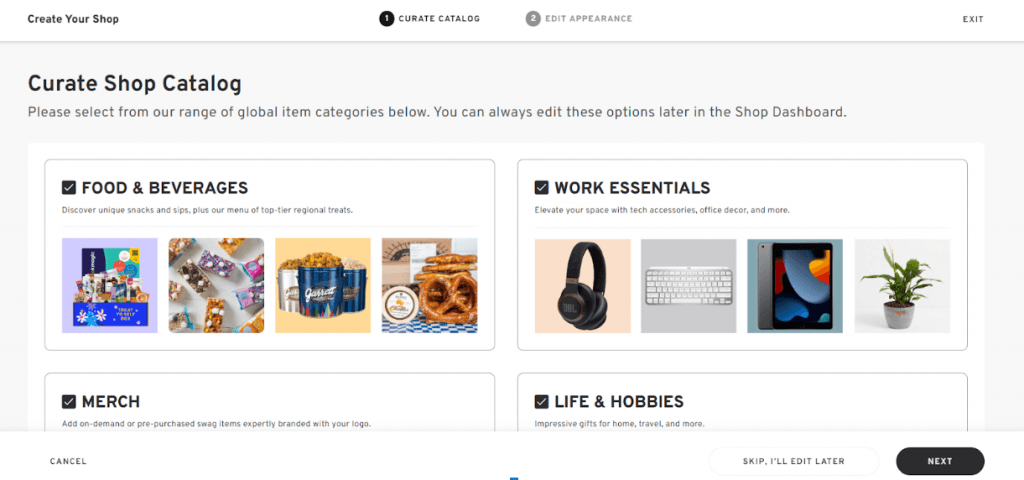Open the tablet product thumbnail
1024x480 pixels.
(x=795, y=285)
